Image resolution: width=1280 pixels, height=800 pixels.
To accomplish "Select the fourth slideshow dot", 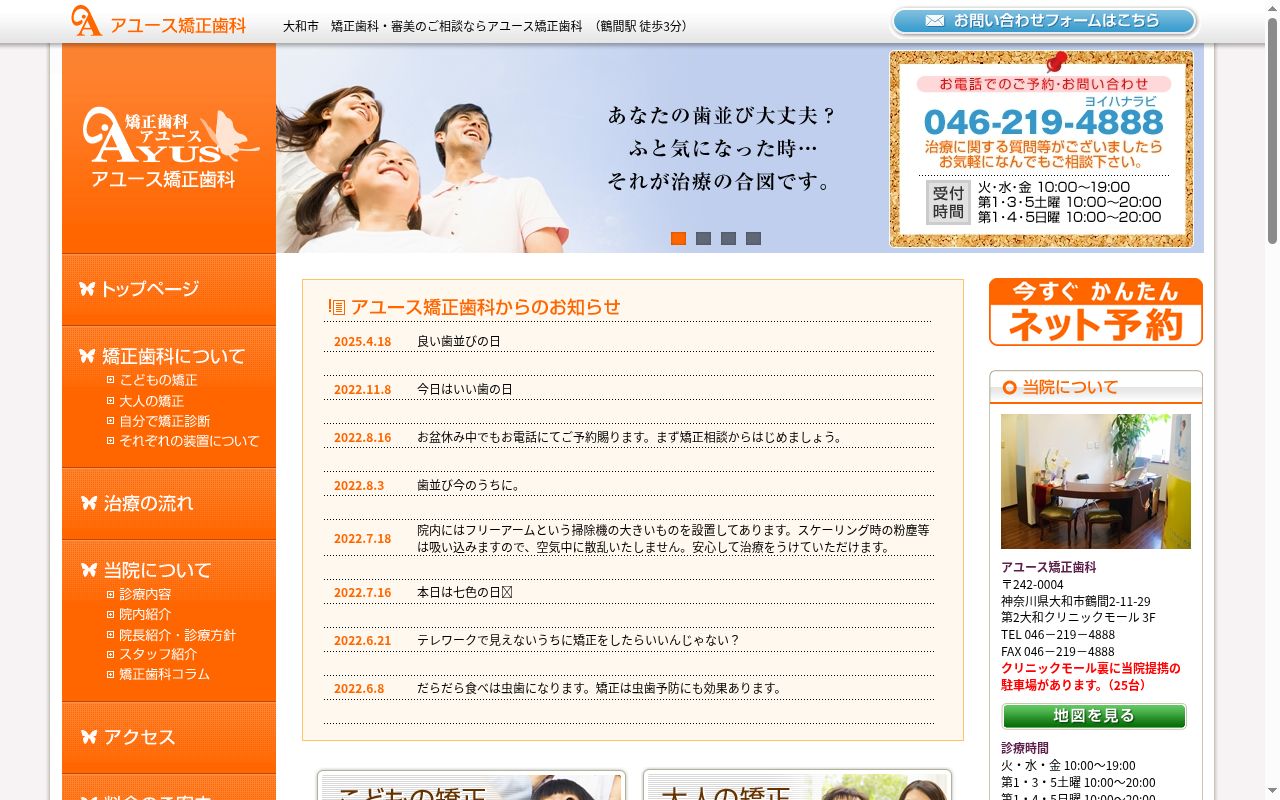I will pyautogui.click(x=753, y=238).
